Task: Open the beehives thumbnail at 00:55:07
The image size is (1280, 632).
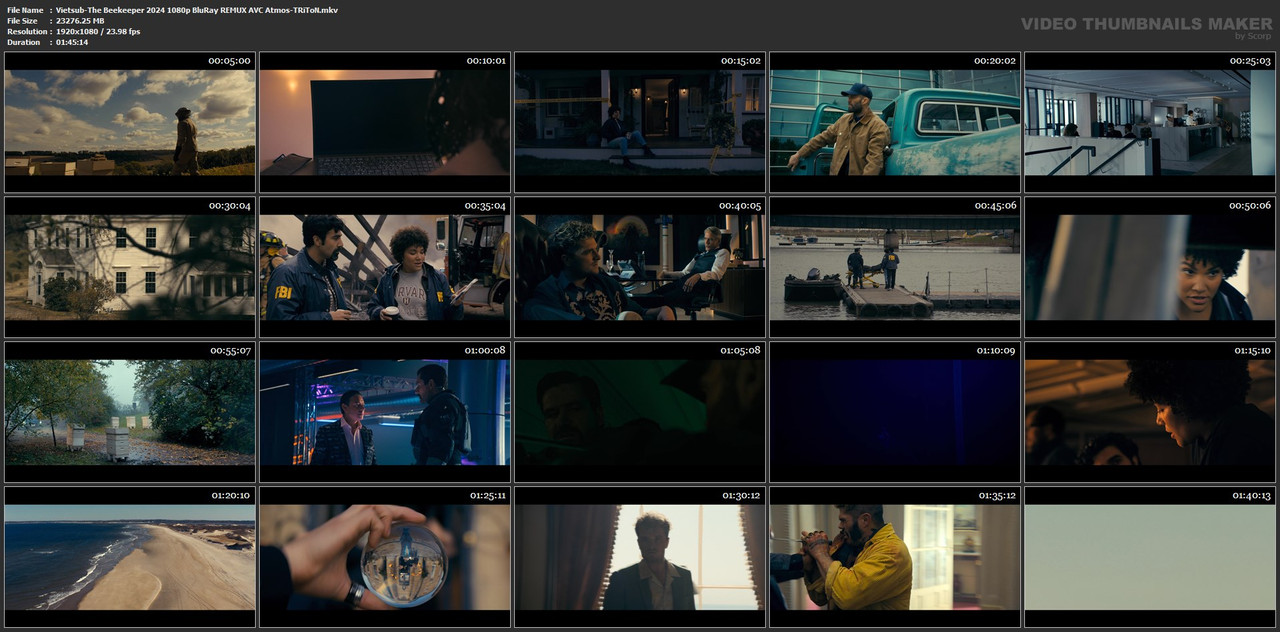Action: [x=130, y=412]
